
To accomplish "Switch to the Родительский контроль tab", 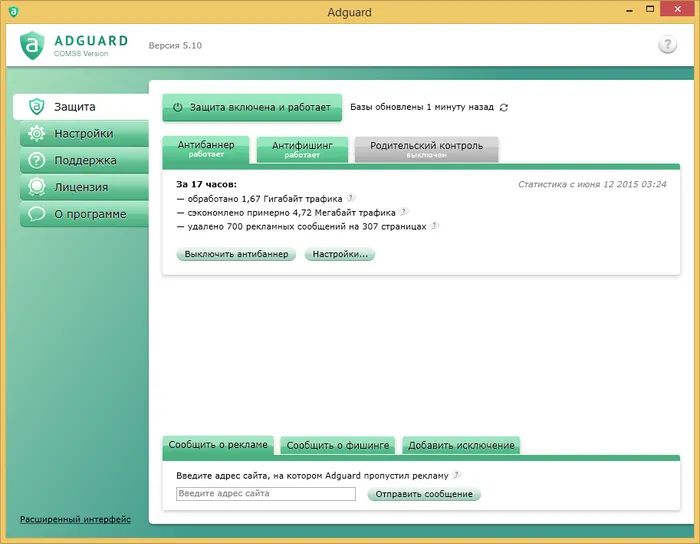I will tap(426, 149).
